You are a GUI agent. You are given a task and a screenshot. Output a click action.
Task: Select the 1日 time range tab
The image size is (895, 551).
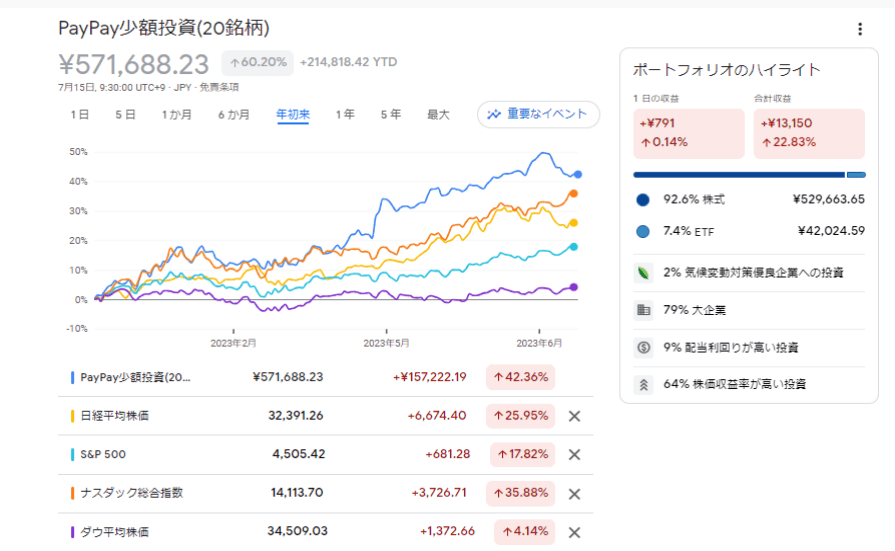(80, 115)
